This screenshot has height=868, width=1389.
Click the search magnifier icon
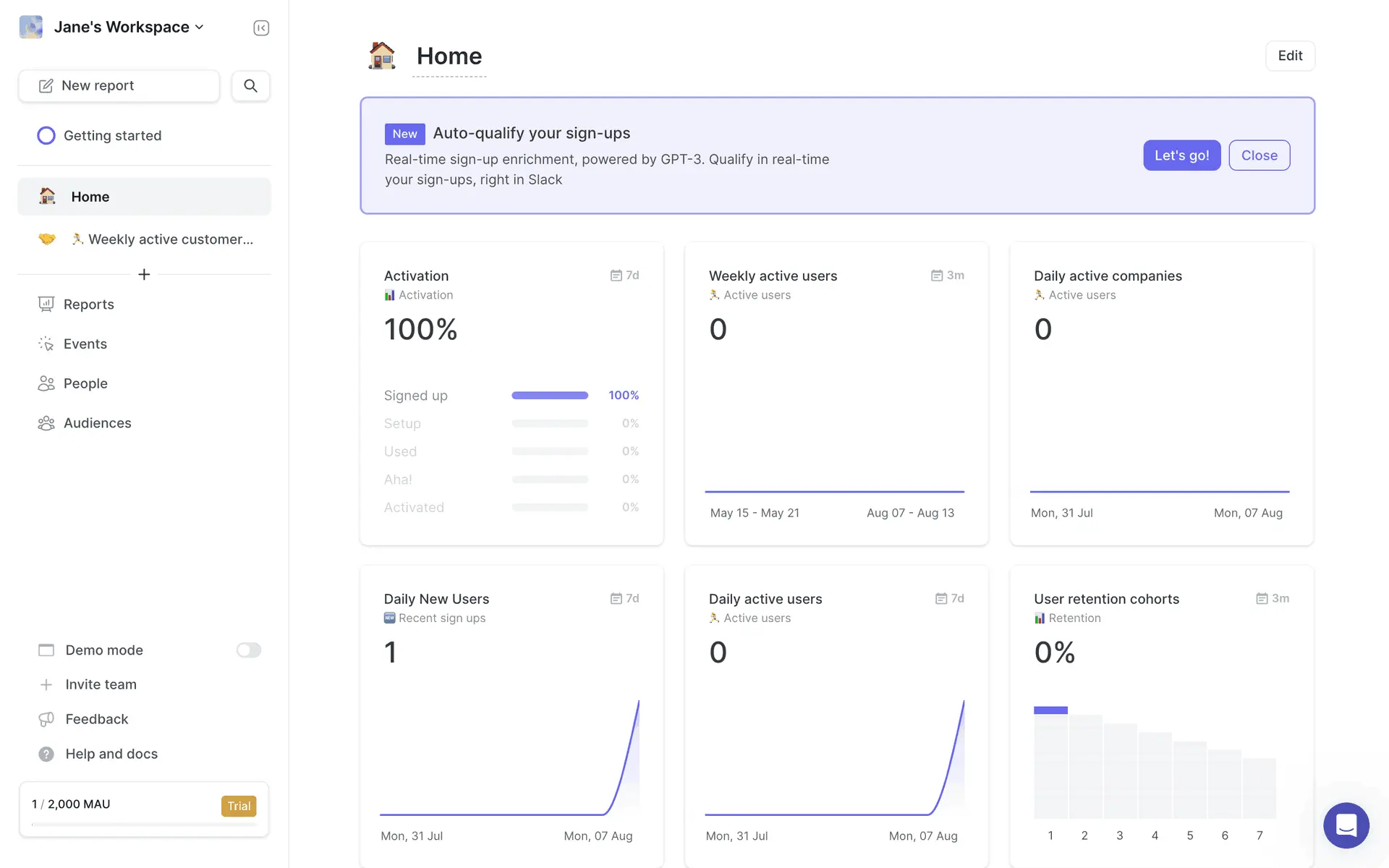point(250,86)
